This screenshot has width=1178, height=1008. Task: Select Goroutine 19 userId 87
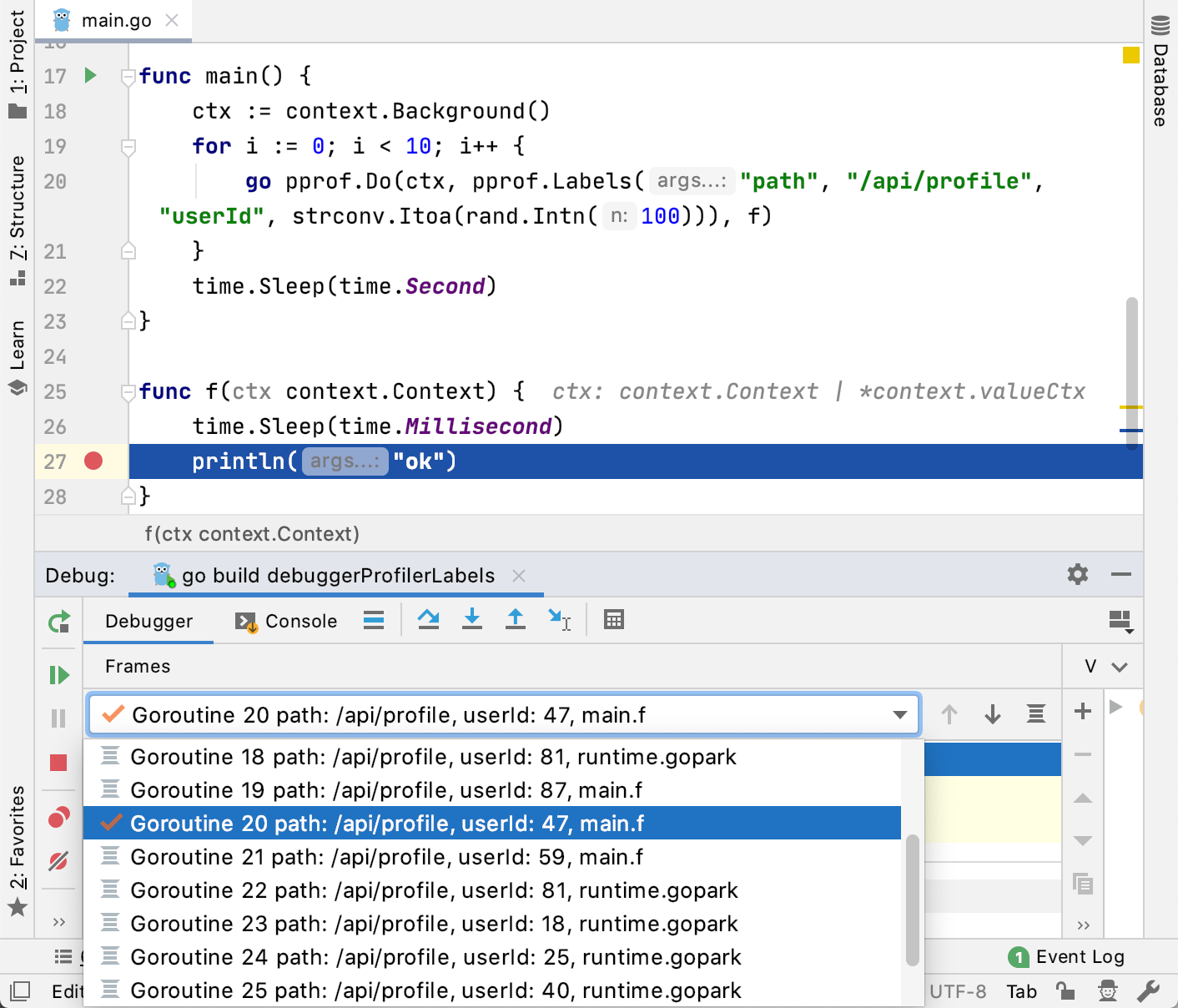[492, 790]
